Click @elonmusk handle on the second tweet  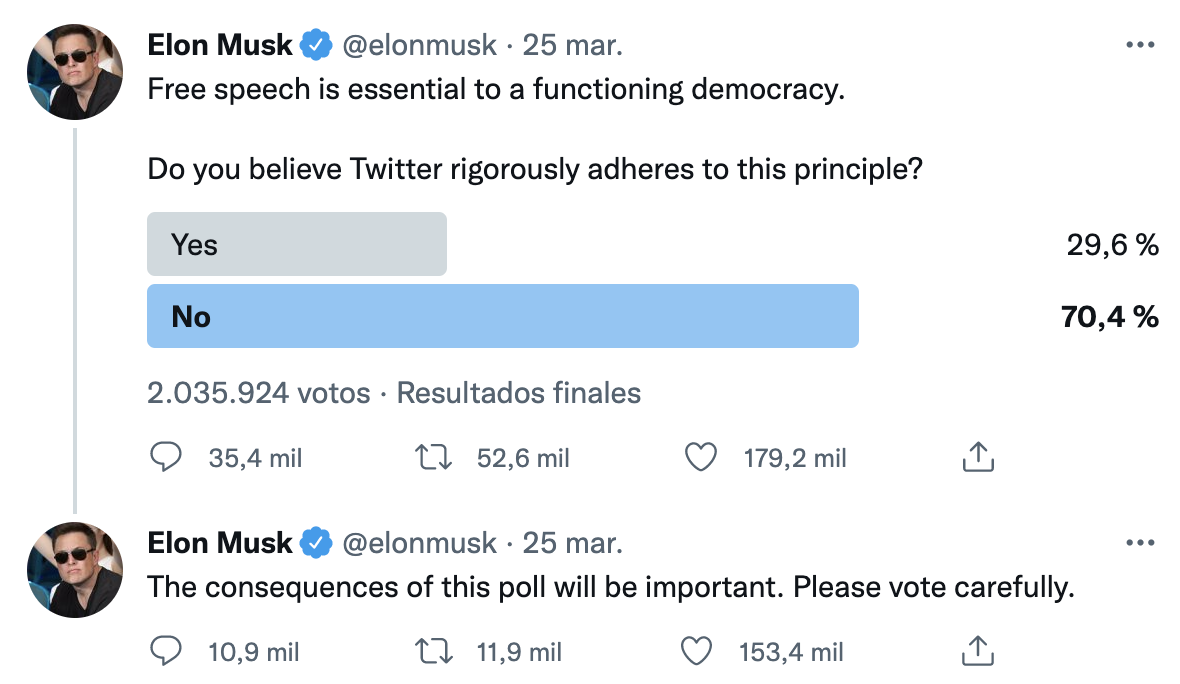(x=420, y=543)
